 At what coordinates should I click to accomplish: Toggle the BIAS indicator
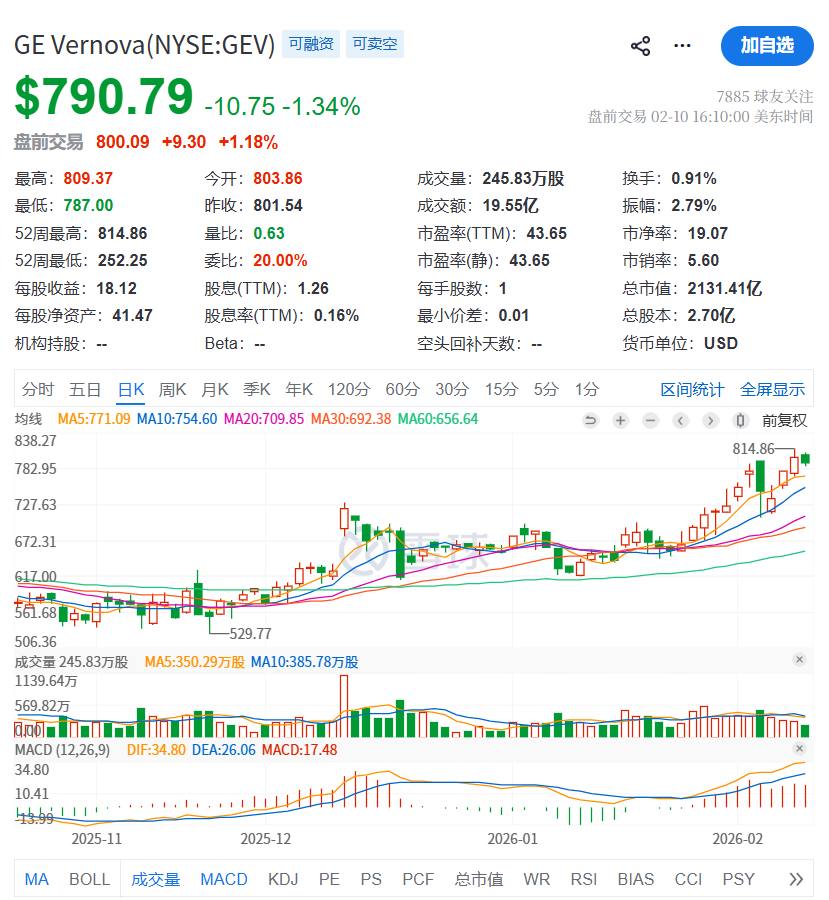coord(636,879)
